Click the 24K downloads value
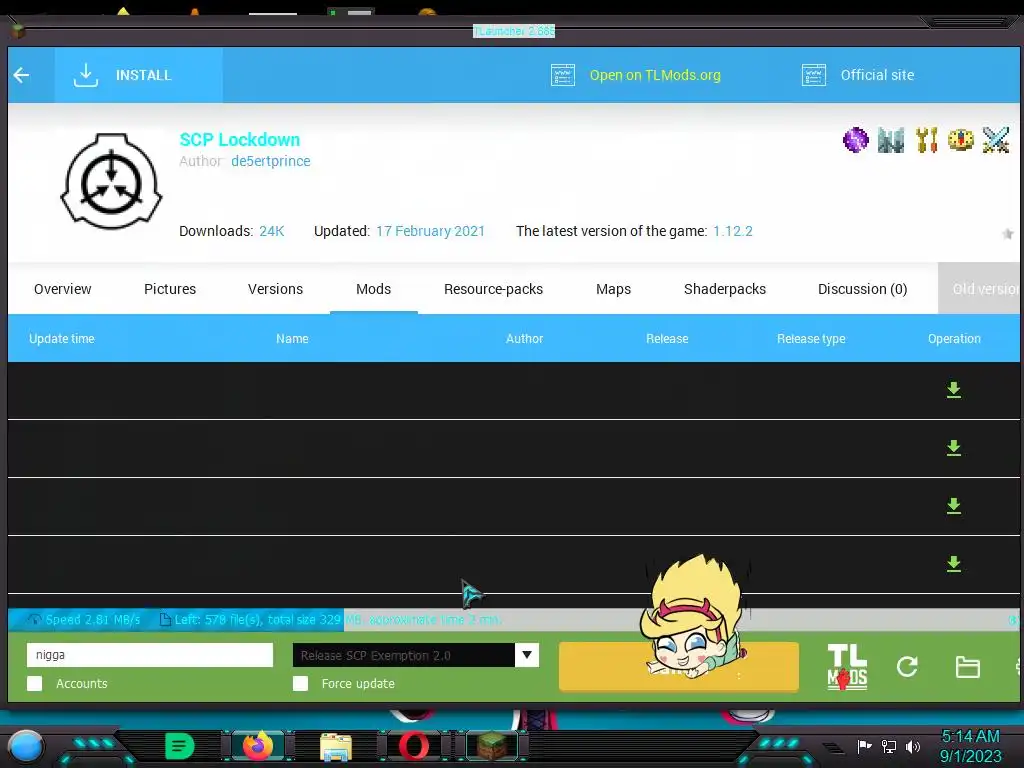Screen dimensions: 1024x768 (272, 231)
